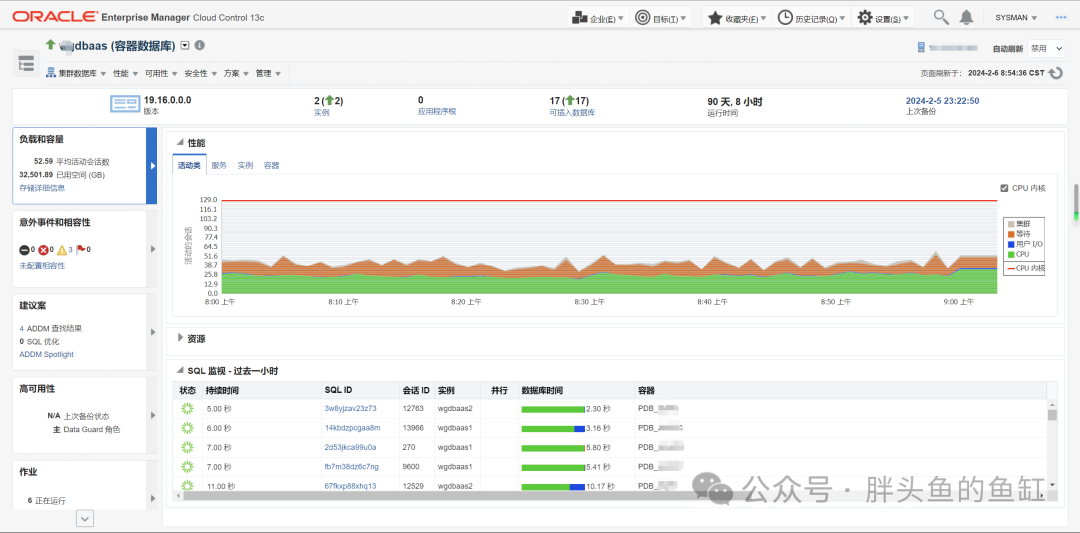Click running status icon for fb7m38dz6c7ng row
Viewport: 1080px width, 533px height.
[x=187, y=466]
